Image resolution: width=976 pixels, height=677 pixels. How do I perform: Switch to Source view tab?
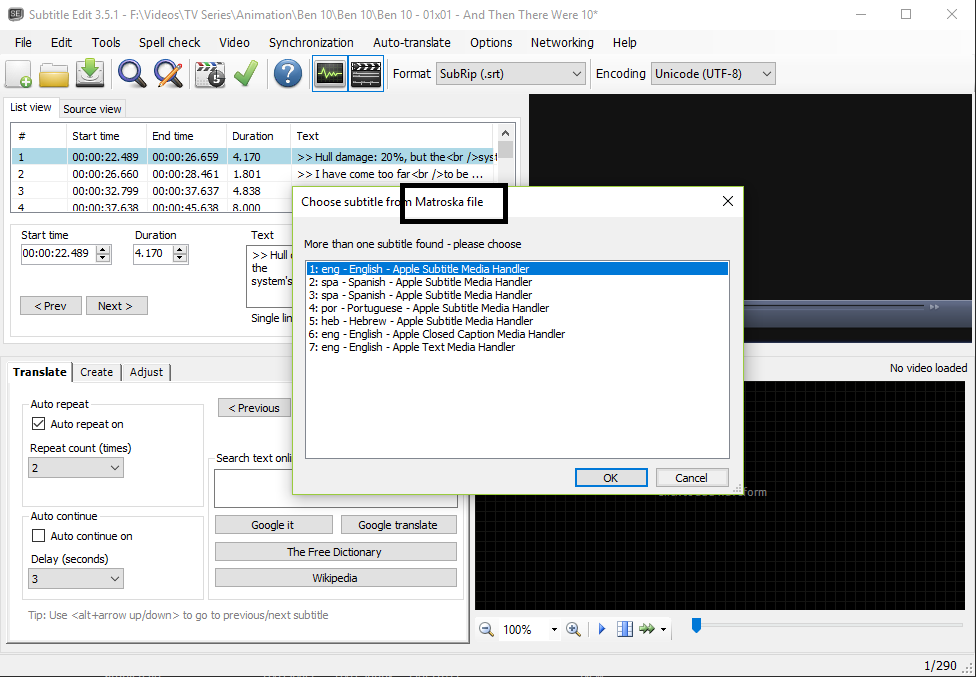click(92, 109)
